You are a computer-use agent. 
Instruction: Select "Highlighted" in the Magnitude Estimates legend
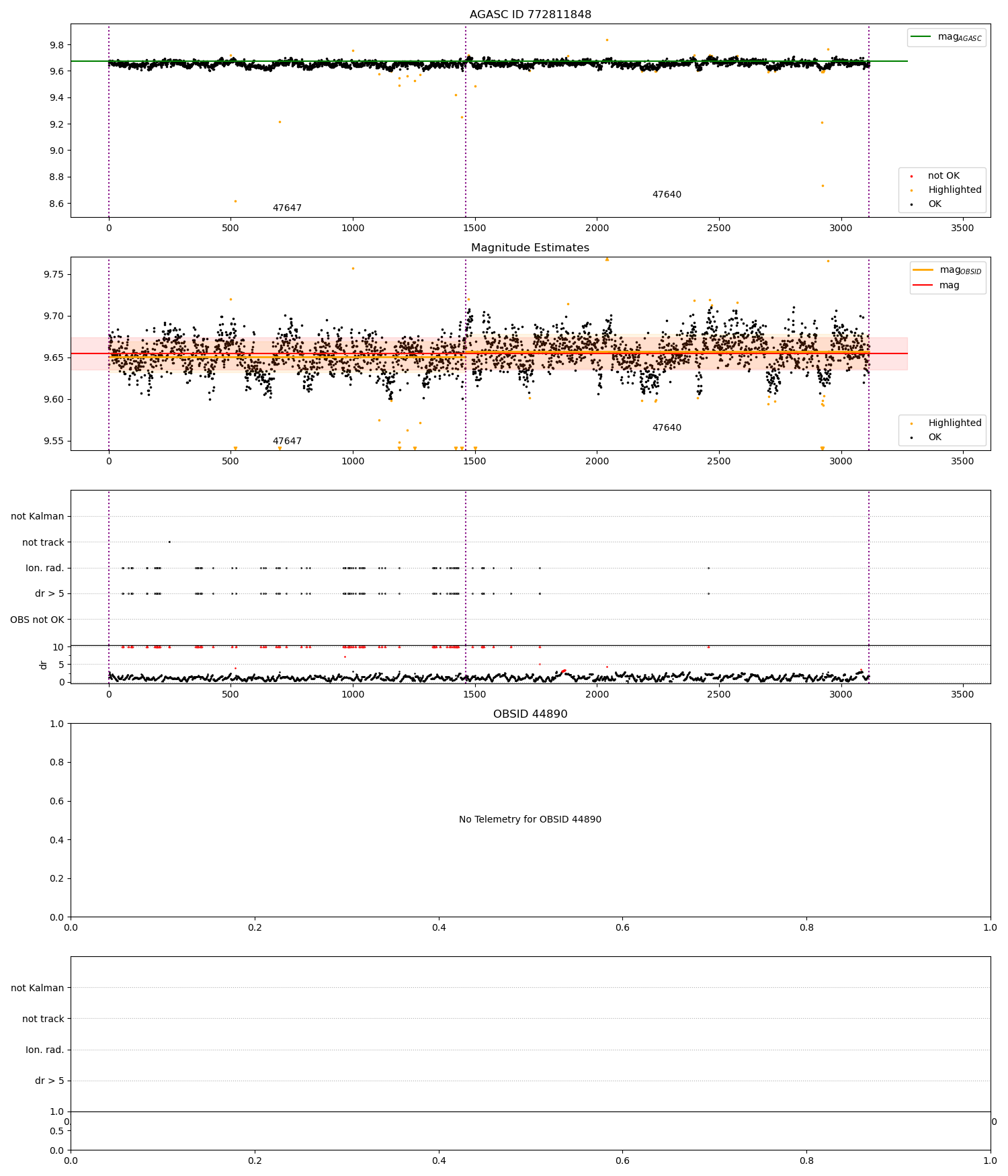pyautogui.click(x=955, y=423)
